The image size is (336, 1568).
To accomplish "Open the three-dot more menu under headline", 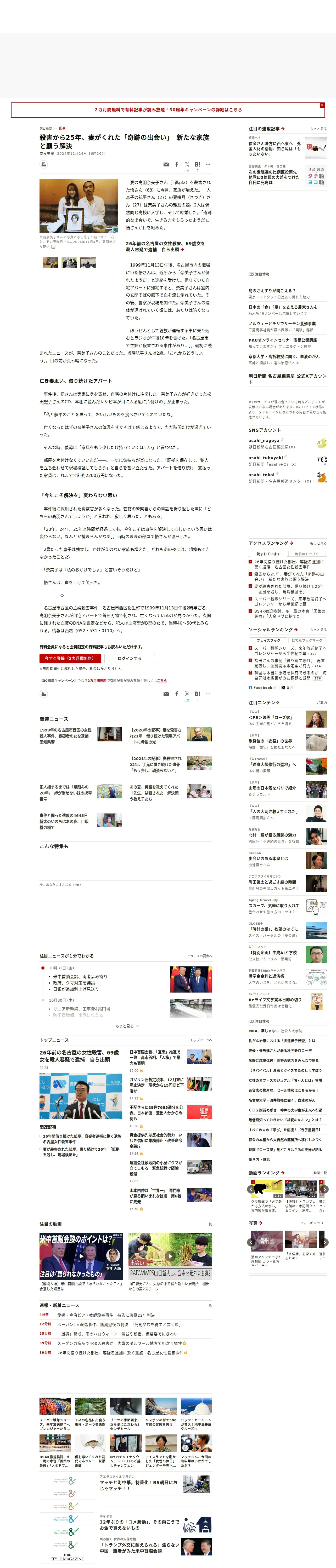I will [x=208, y=164].
